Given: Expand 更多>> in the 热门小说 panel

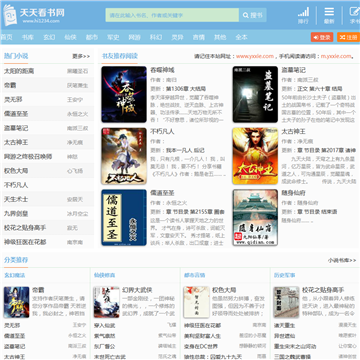Looking at the screenshot, I should (x=81, y=56).
